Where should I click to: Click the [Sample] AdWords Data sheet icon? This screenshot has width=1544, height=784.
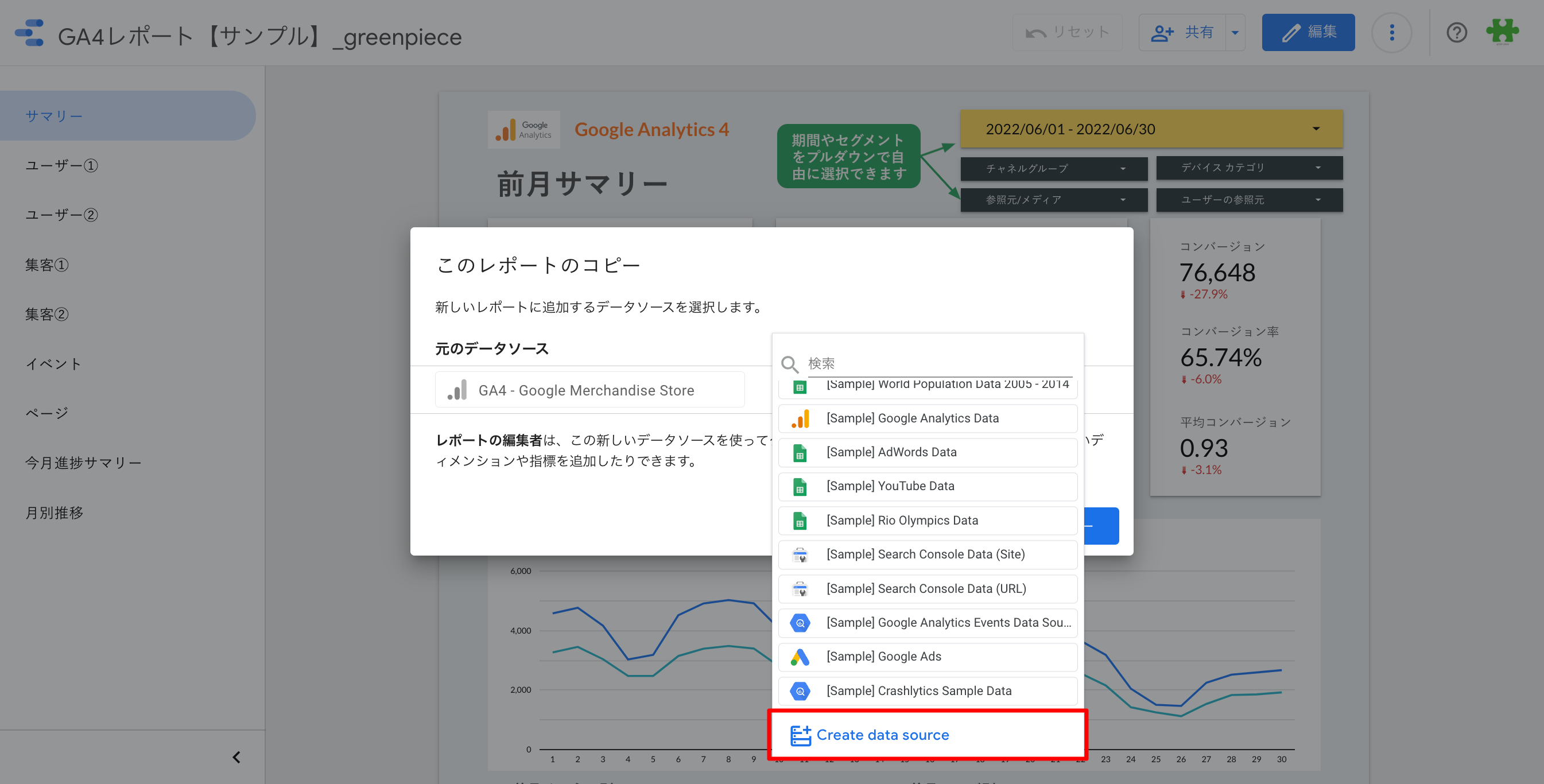click(x=800, y=452)
